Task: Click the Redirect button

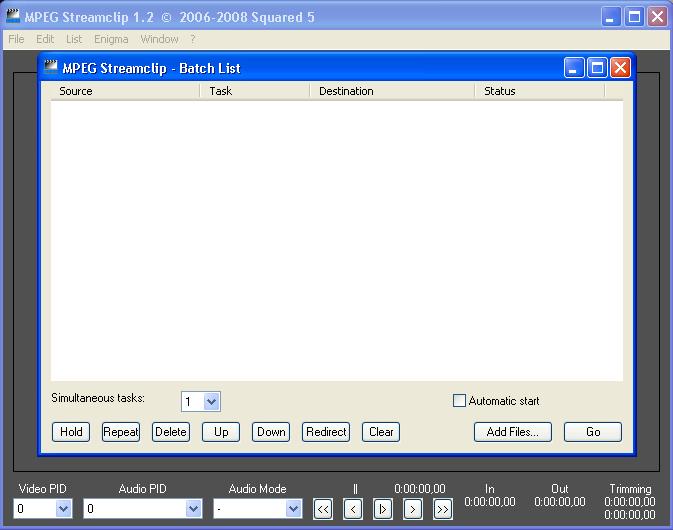Action: (x=326, y=432)
